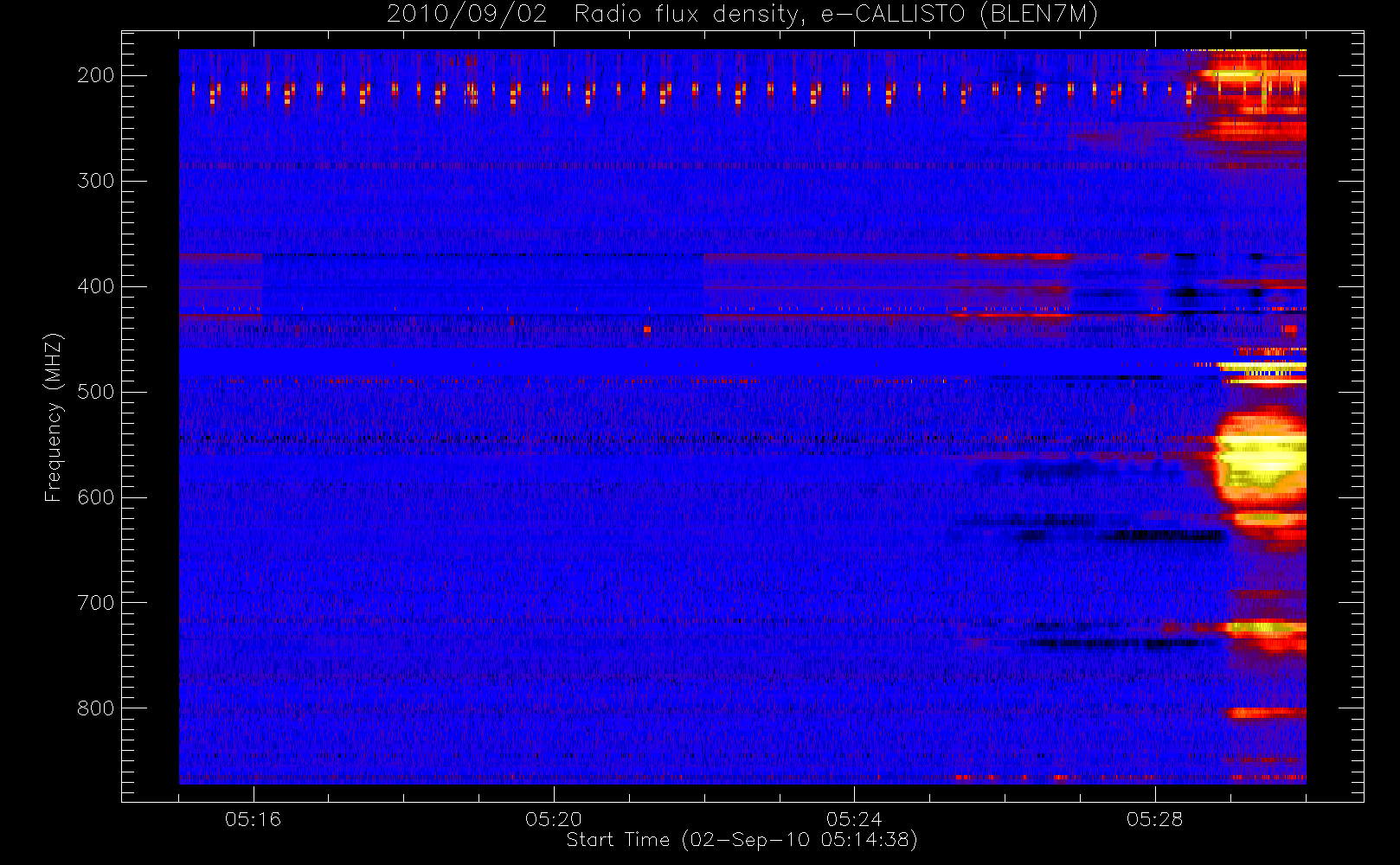
Task: Click the 300 frequency tick label
Action: (x=95, y=181)
